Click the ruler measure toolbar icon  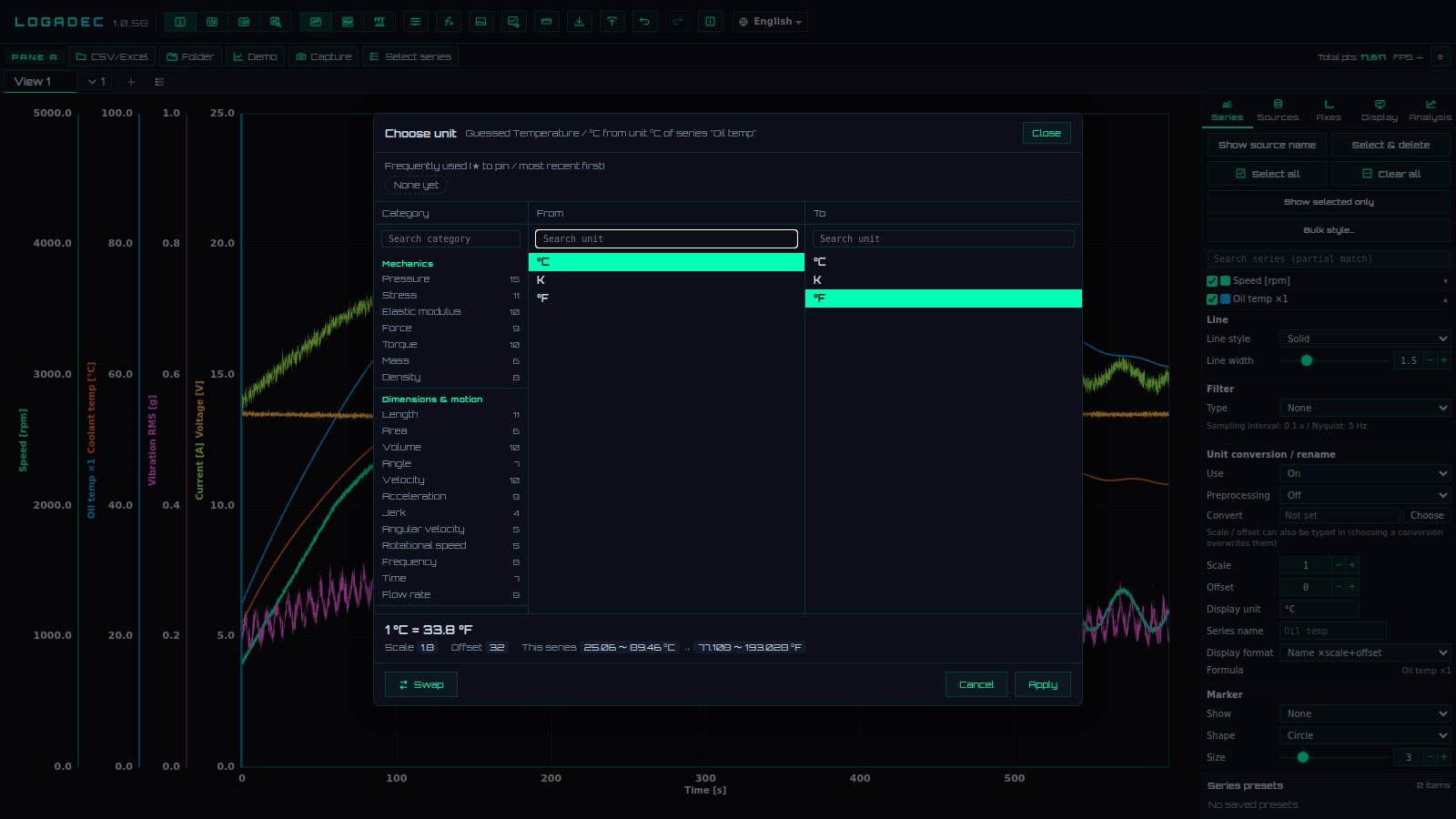point(547,22)
